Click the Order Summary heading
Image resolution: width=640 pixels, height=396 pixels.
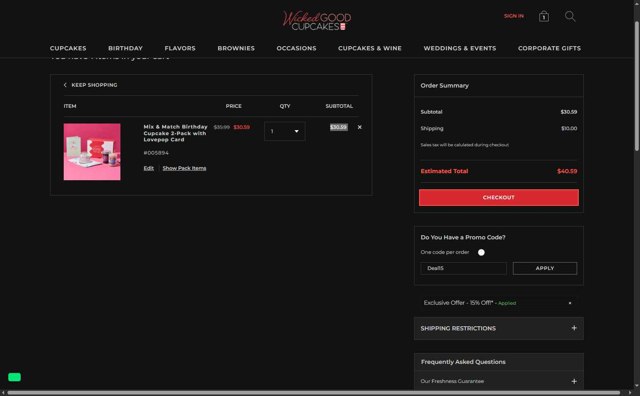[x=444, y=85]
